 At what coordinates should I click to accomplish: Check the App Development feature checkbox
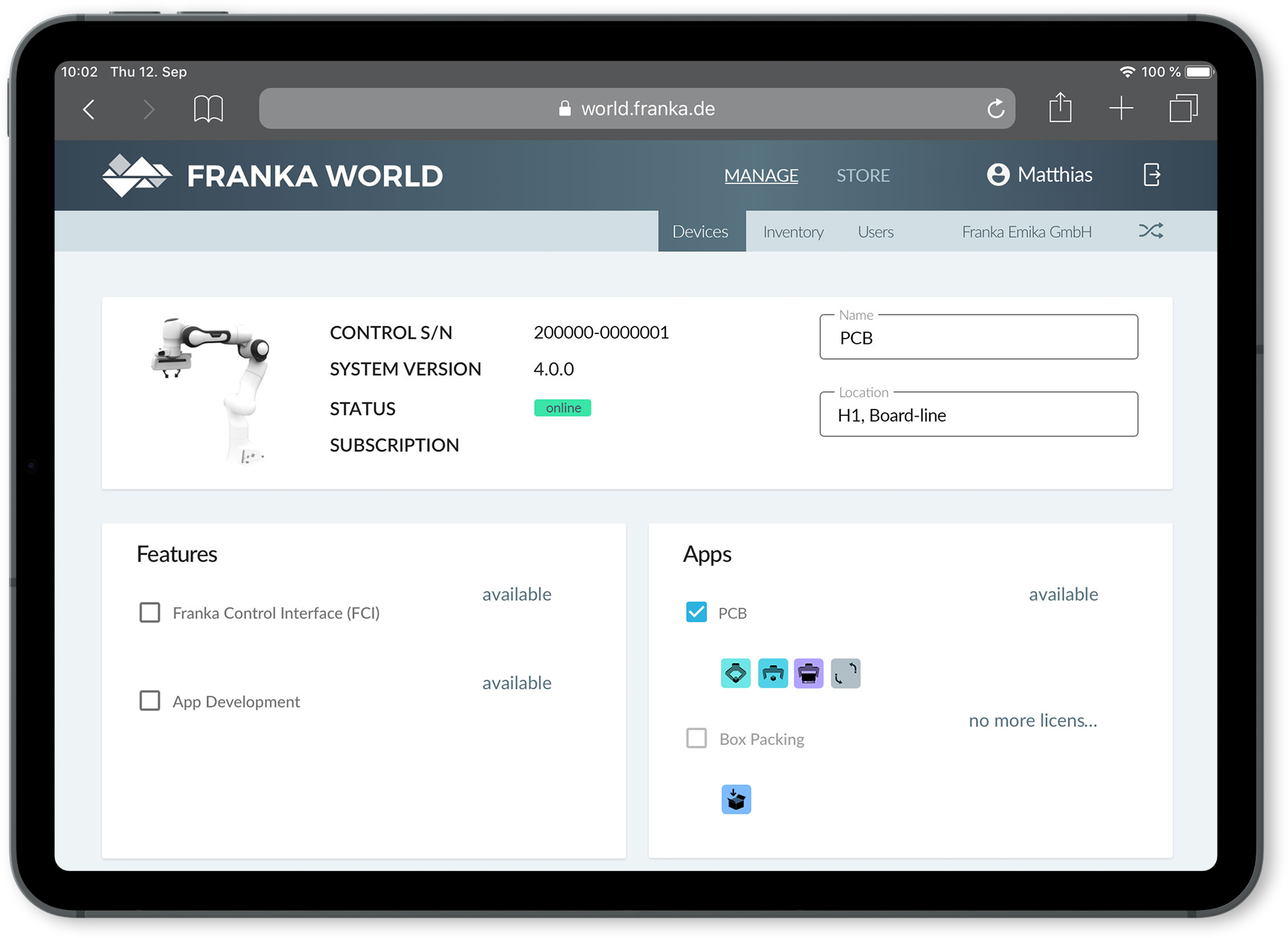click(150, 701)
